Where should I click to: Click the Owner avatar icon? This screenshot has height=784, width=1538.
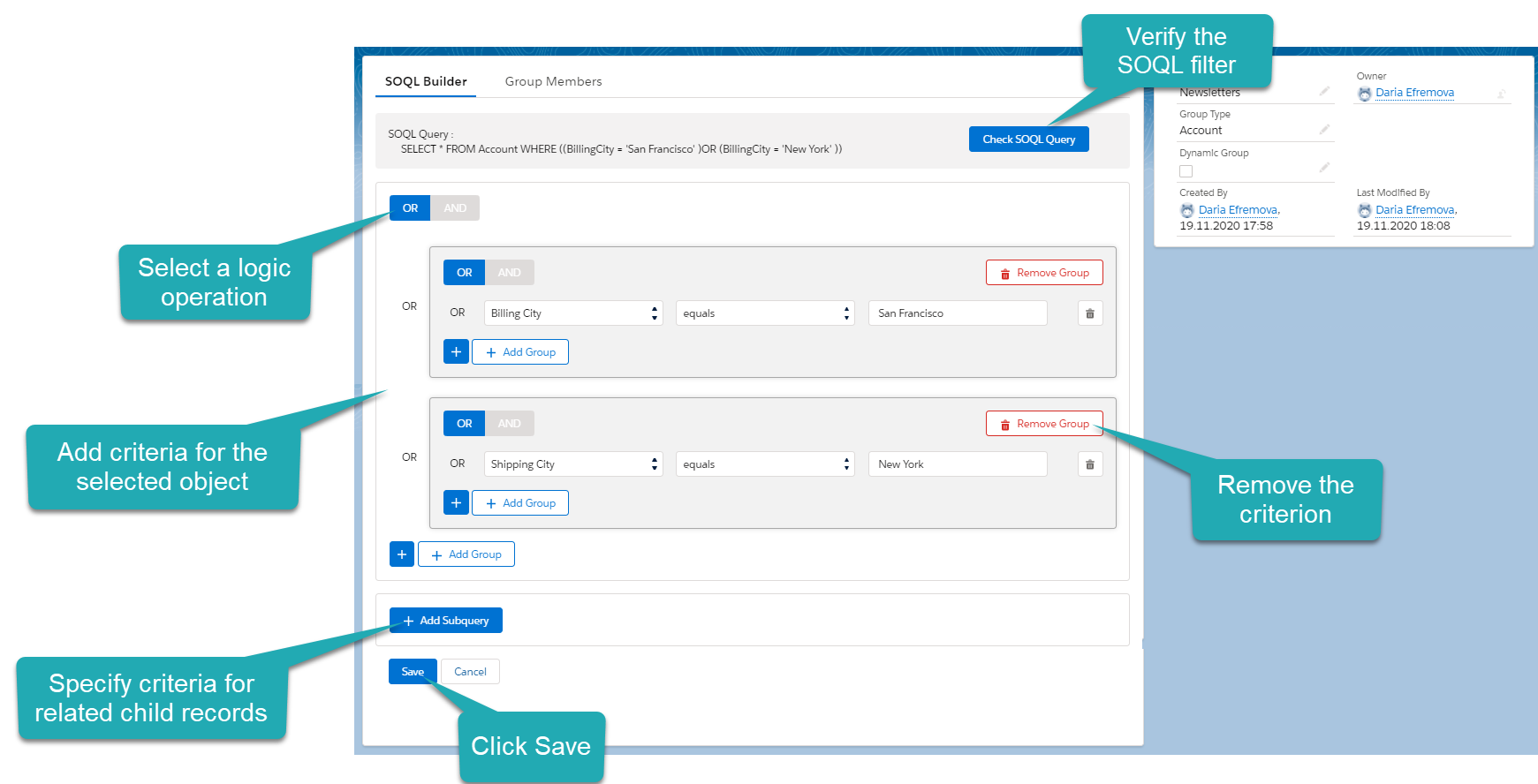point(1365,94)
